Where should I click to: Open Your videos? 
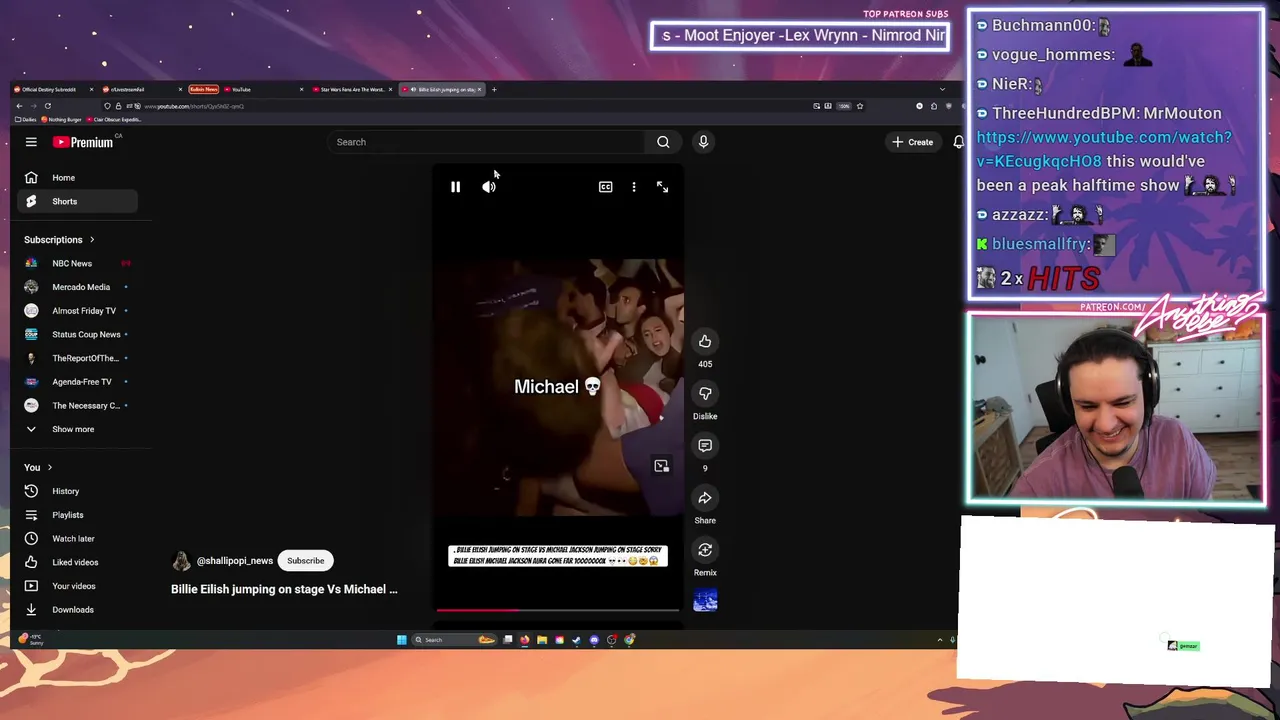[x=76, y=586]
